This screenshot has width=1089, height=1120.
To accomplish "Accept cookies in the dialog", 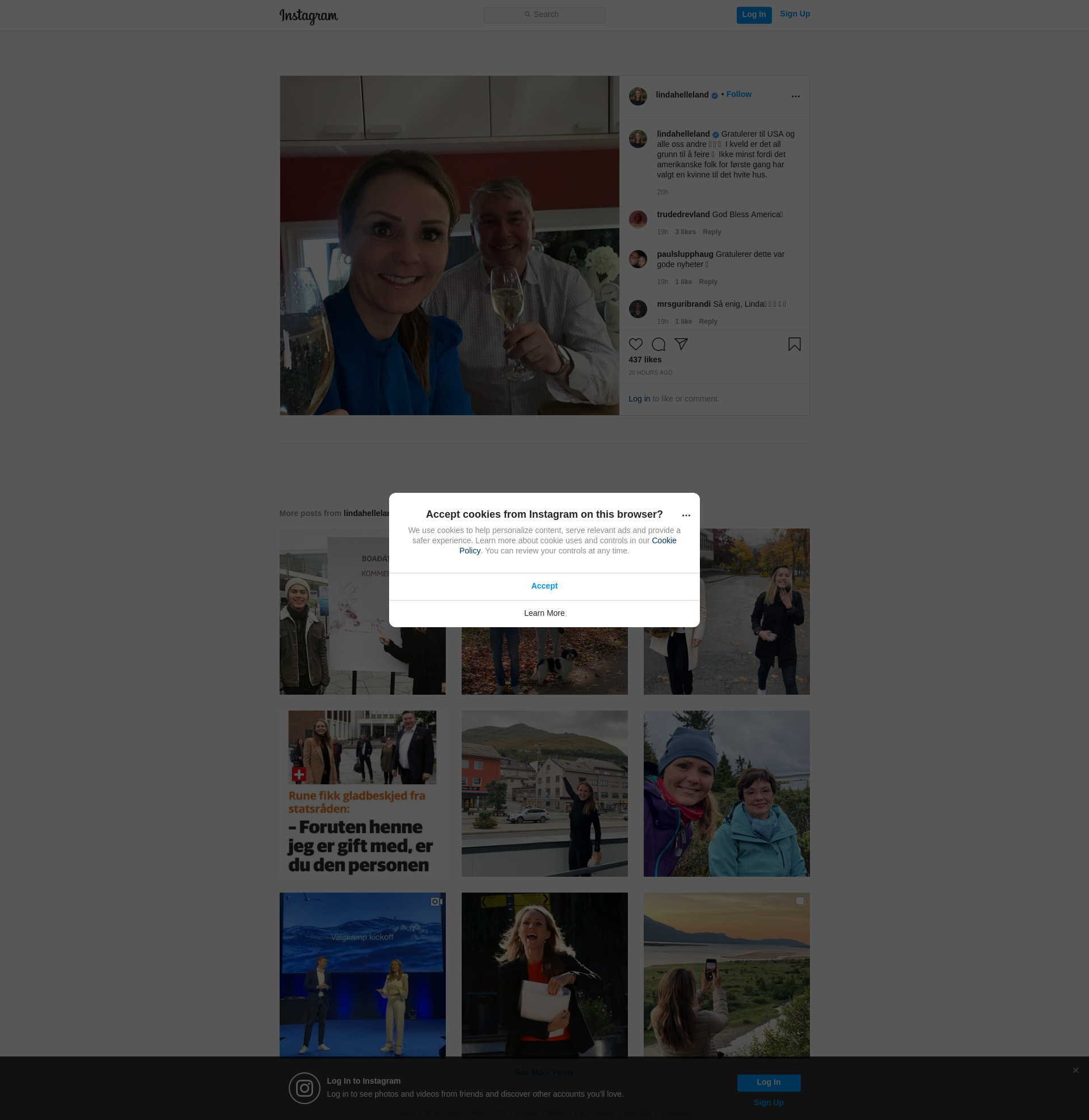I will (x=544, y=586).
